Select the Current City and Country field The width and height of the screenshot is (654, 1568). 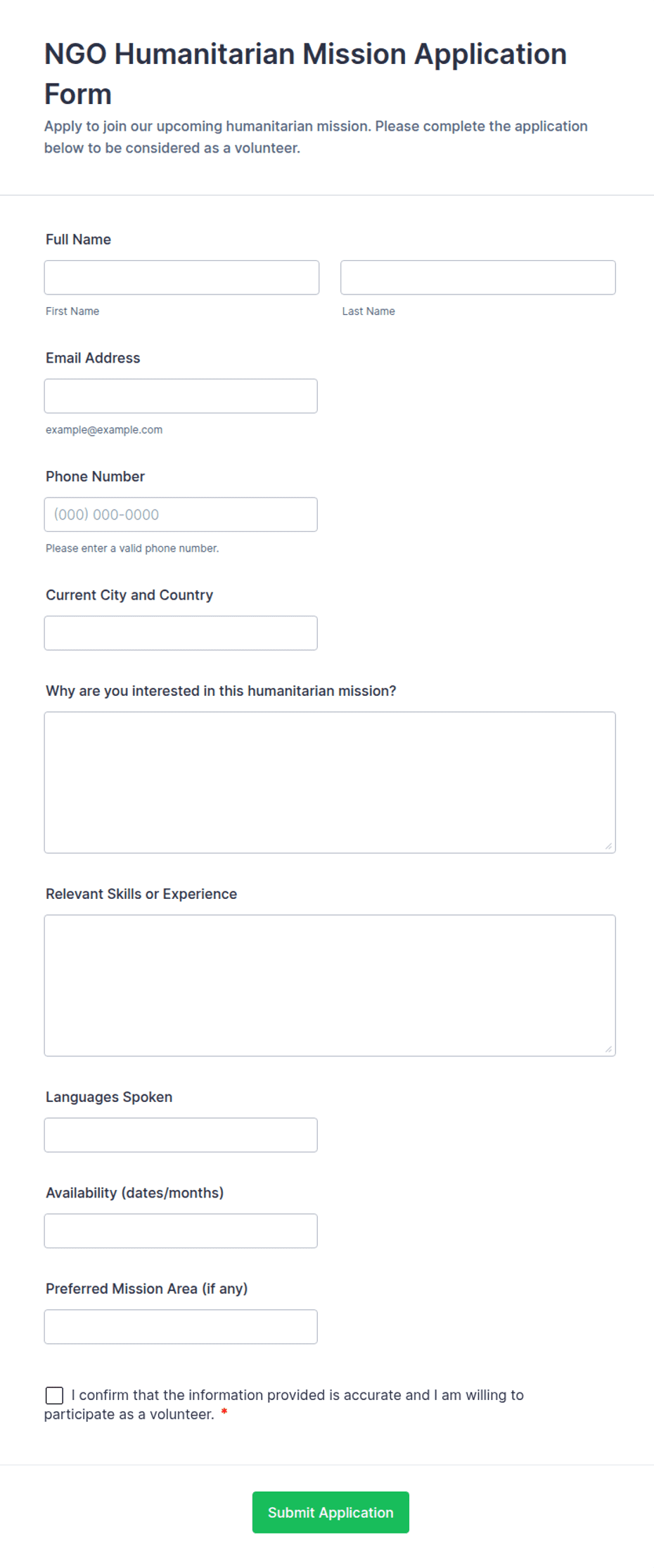click(181, 633)
